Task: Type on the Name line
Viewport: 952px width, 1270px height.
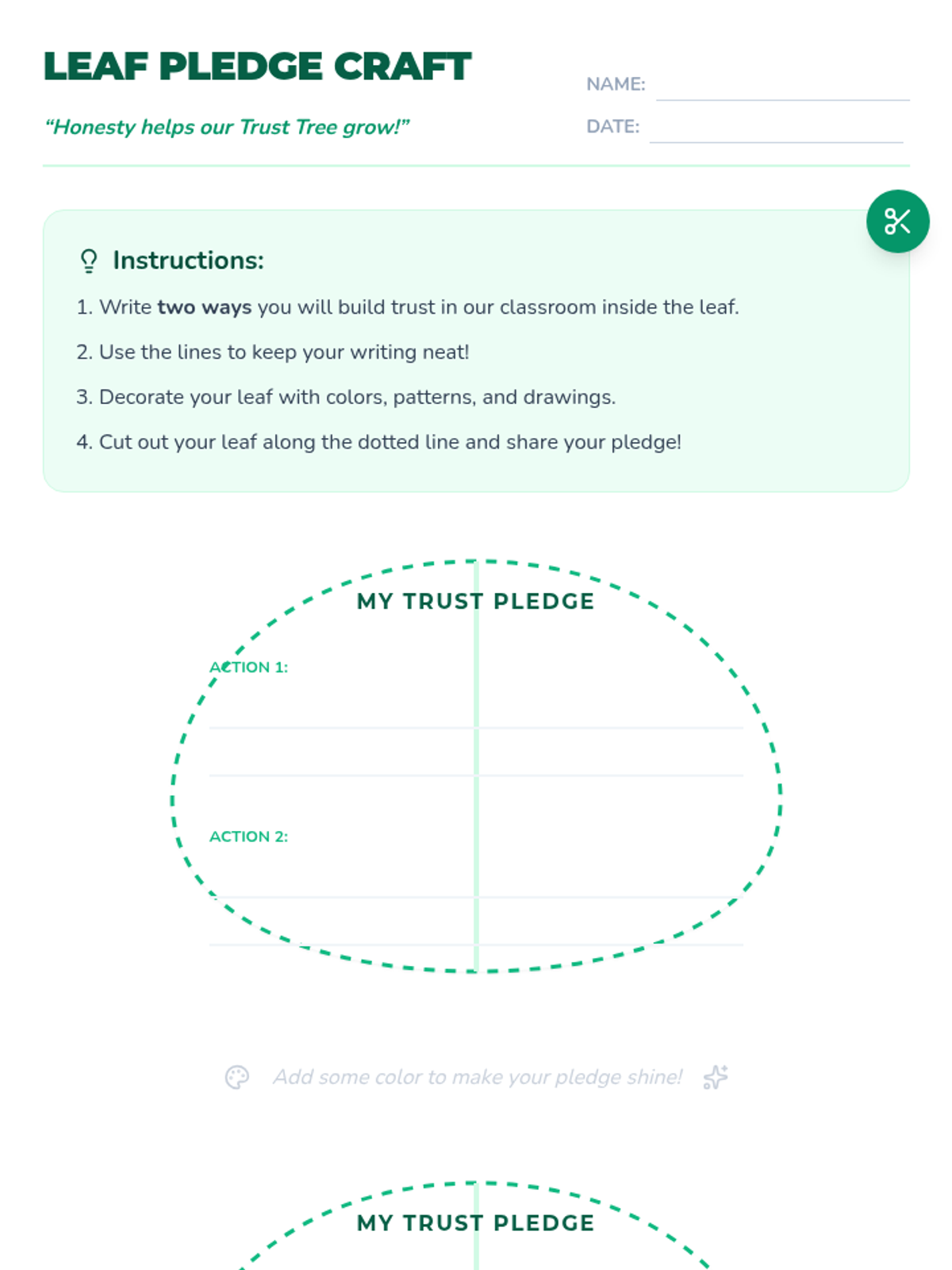Action: (782, 86)
